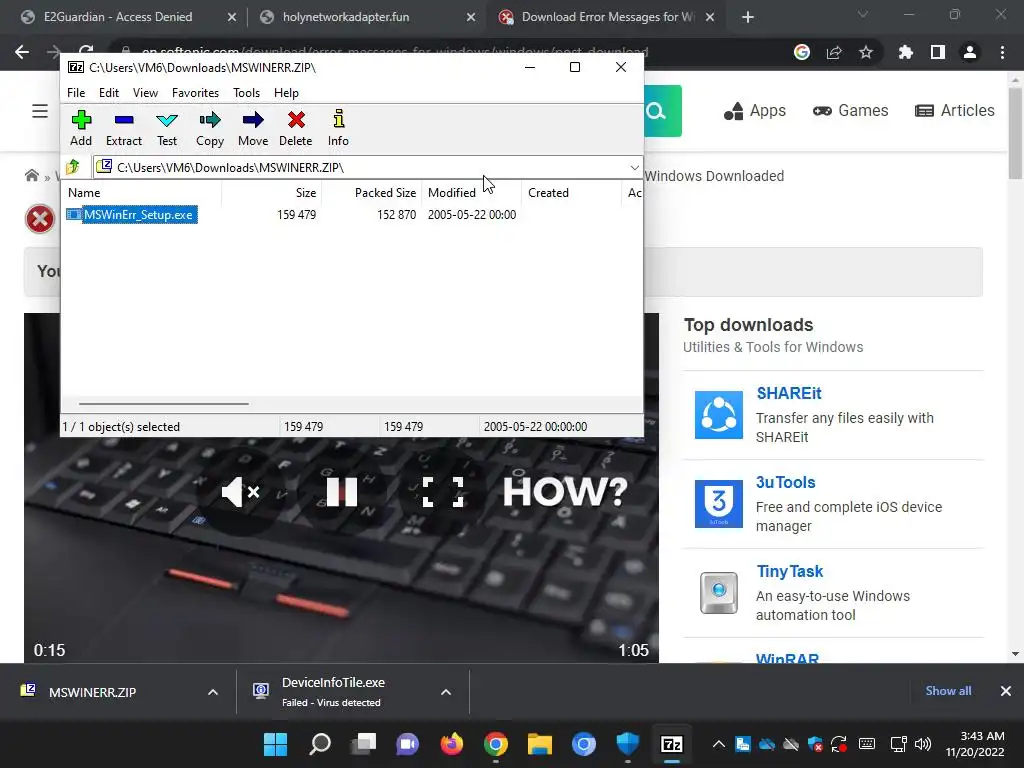Open the View menu in 7-Zip

pos(145,93)
